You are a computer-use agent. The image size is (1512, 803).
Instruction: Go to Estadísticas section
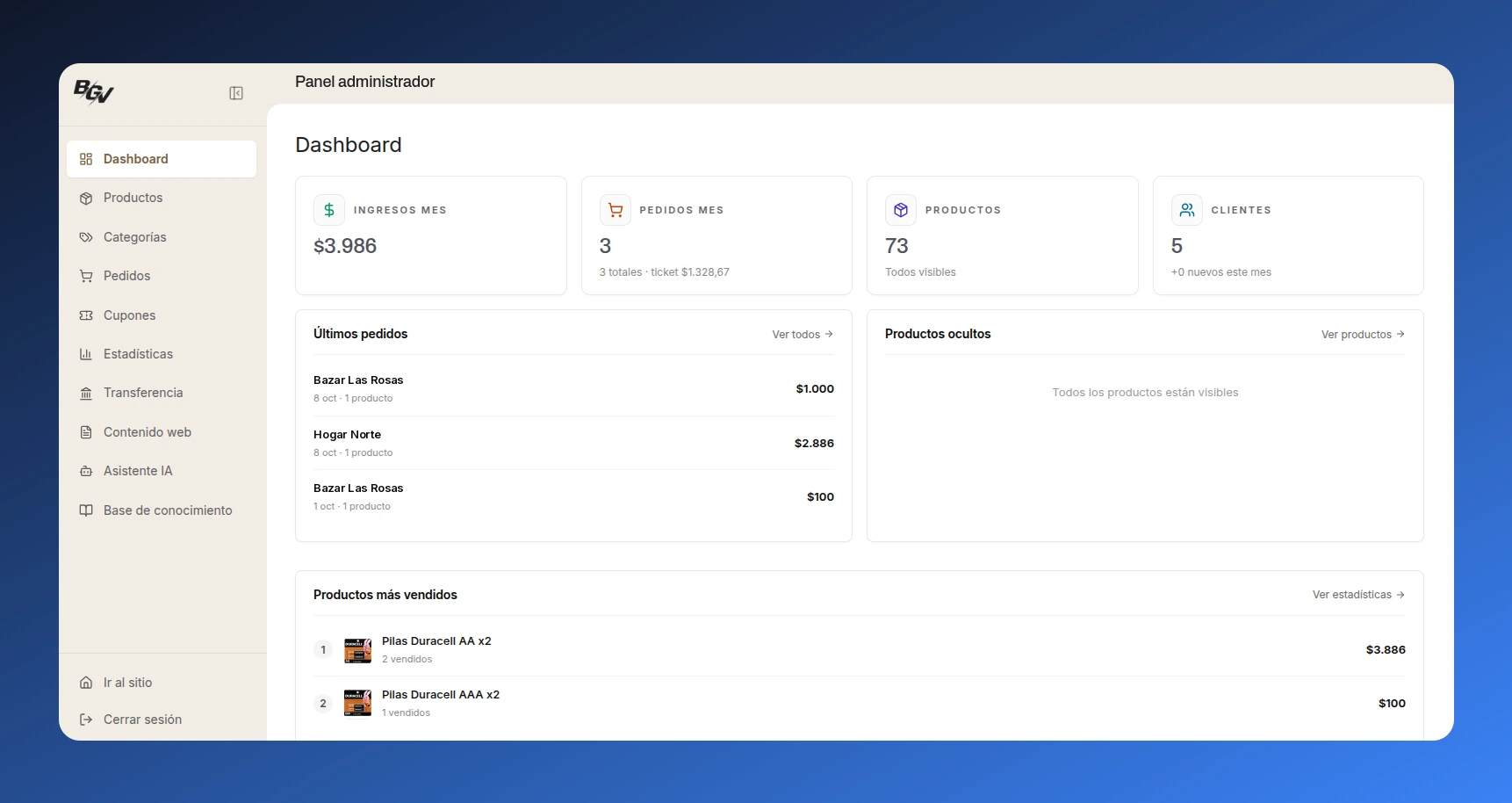pyautogui.click(x=162, y=354)
